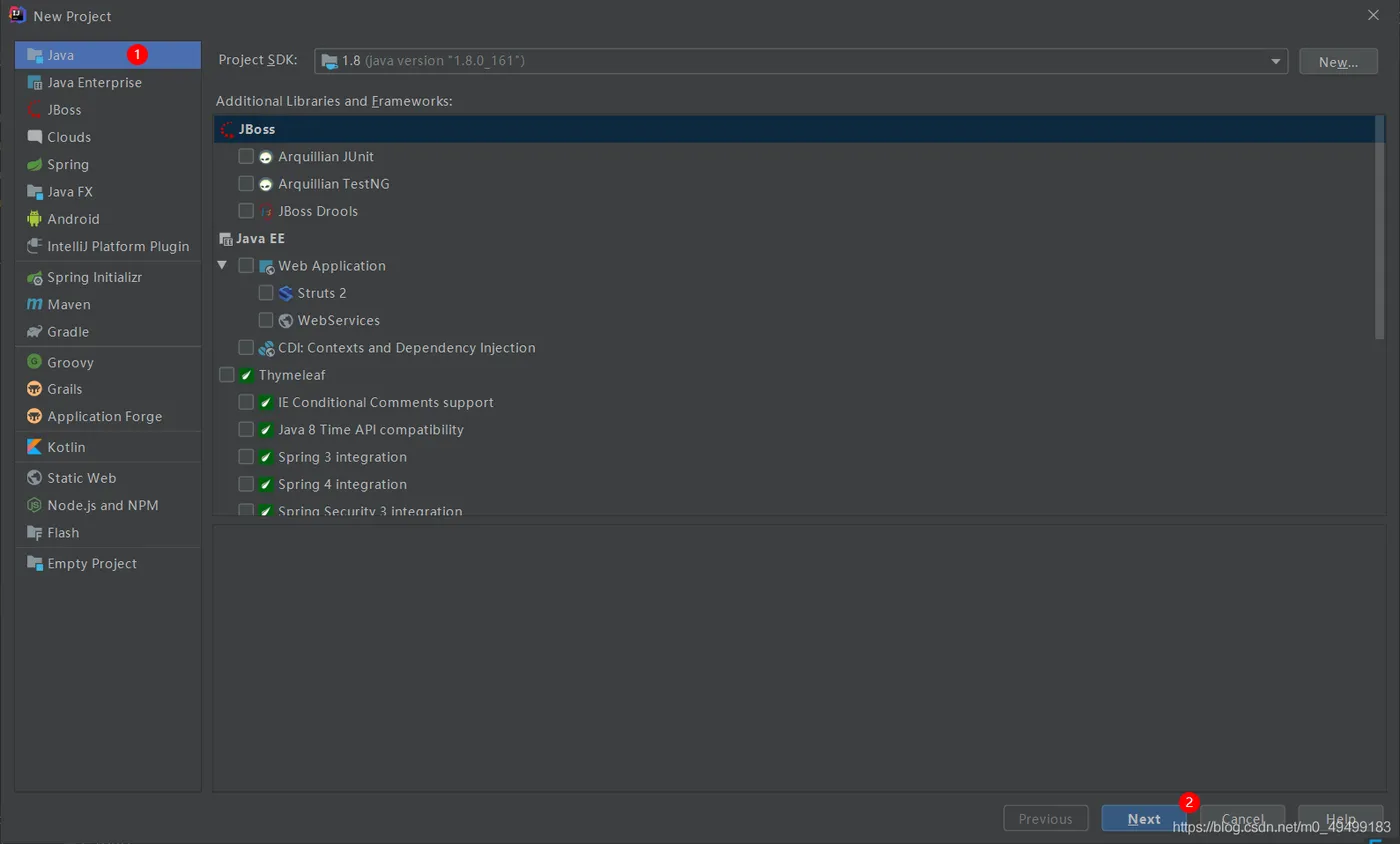Viewport: 1400px width, 844px height.
Task: Click the Empty Project folder icon
Action: coord(35,563)
